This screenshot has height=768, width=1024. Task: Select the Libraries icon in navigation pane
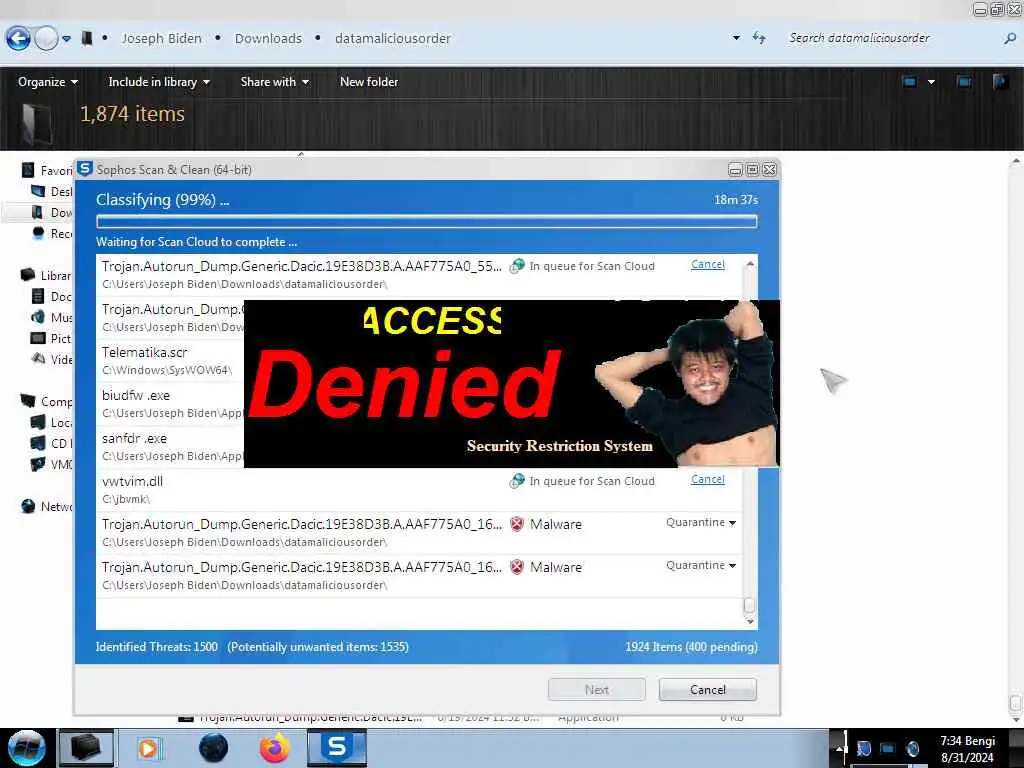click(28, 275)
